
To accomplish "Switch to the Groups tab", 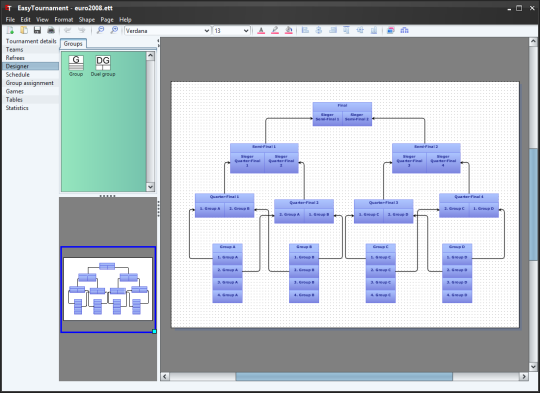I will point(73,44).
